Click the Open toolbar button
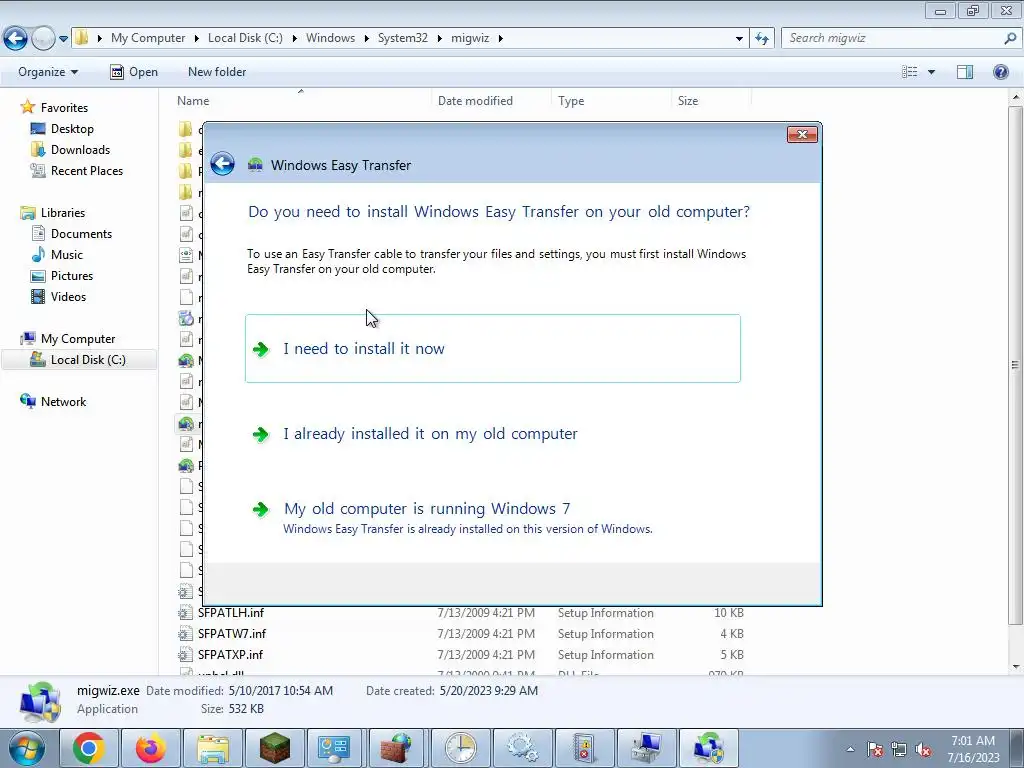This screenshot has height=768, width=1024. coord(134,72)
